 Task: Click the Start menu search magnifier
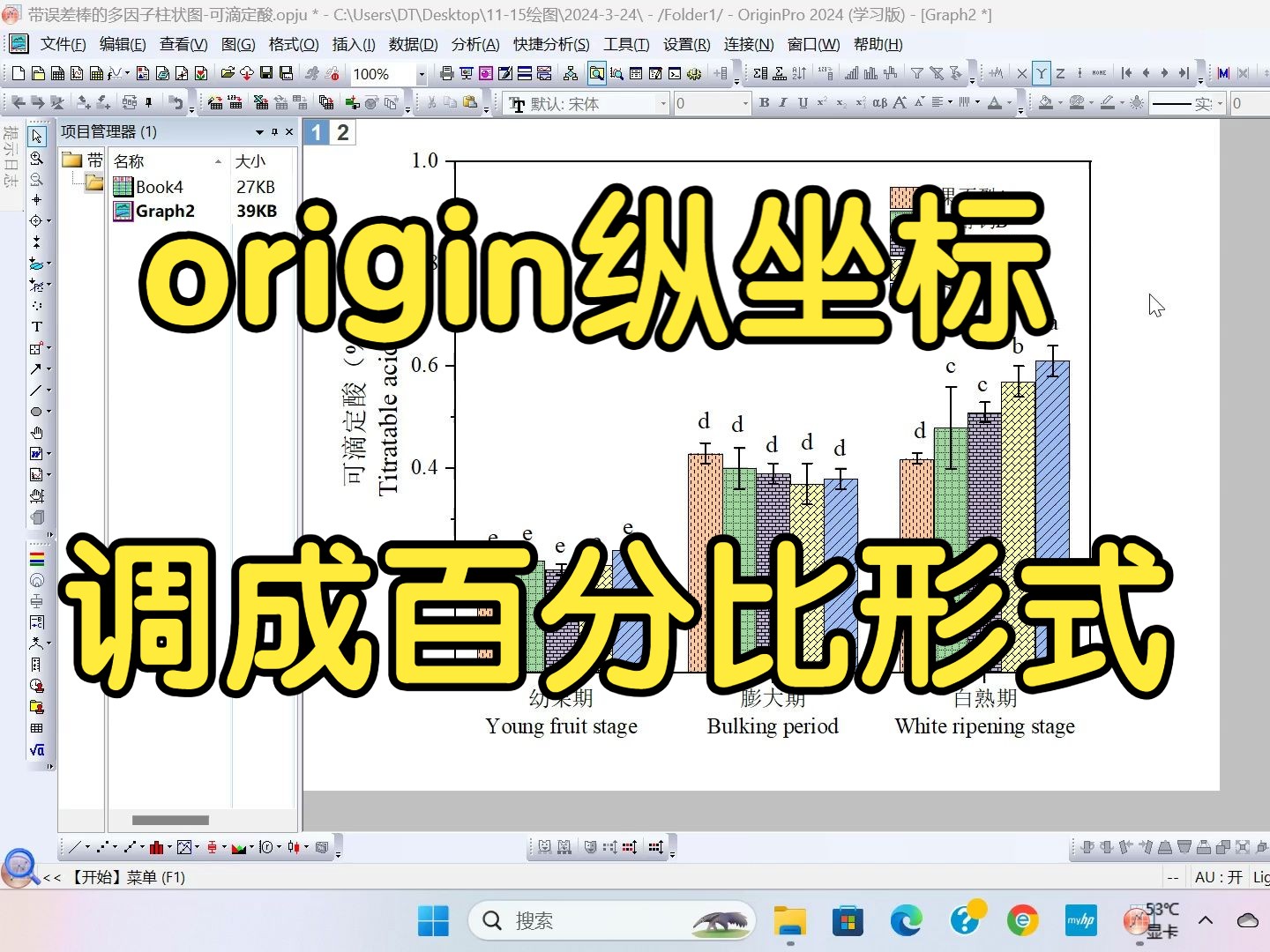click(20, 867)
